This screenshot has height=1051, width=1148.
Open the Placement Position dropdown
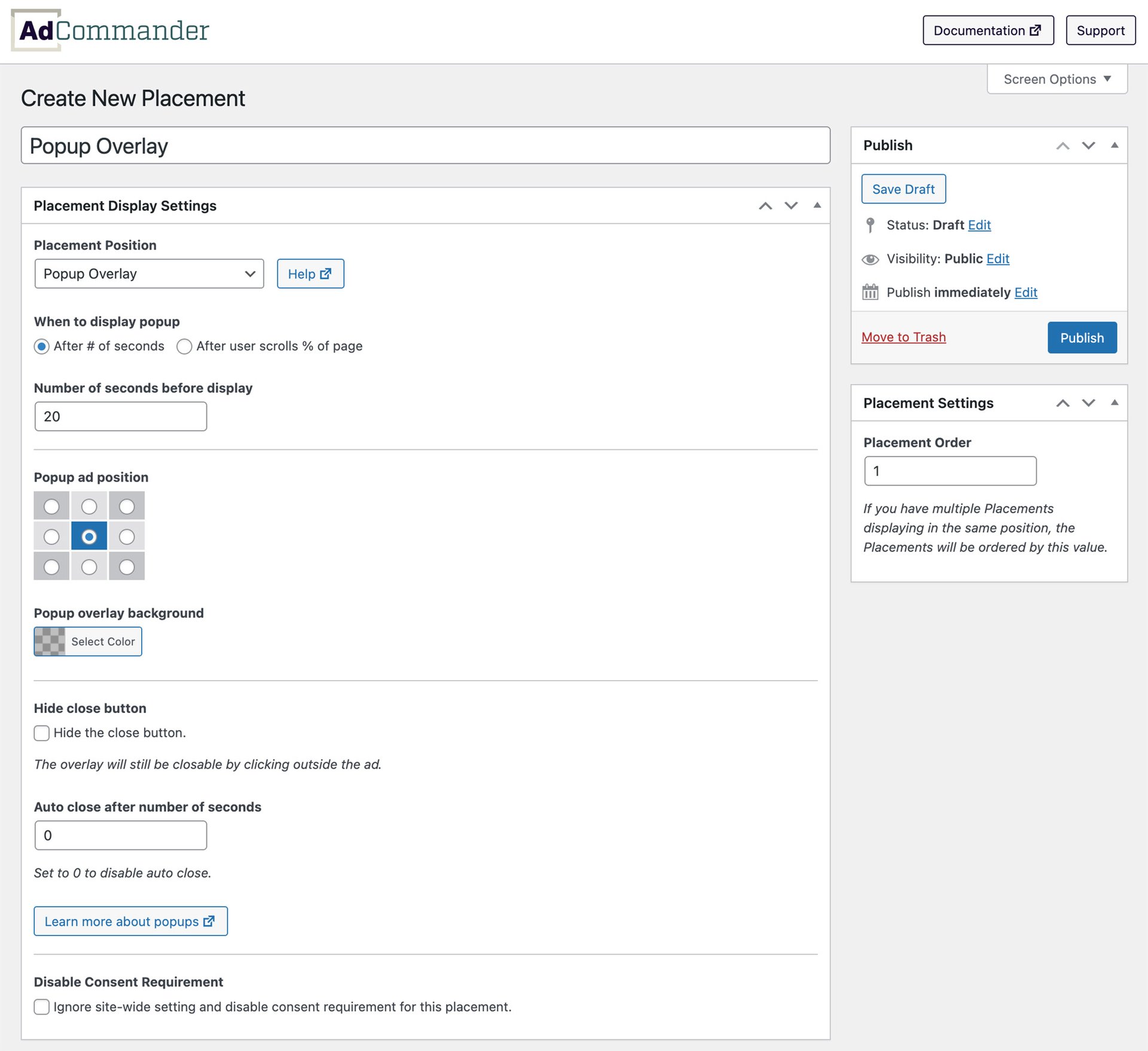click(x=149, y=273)
